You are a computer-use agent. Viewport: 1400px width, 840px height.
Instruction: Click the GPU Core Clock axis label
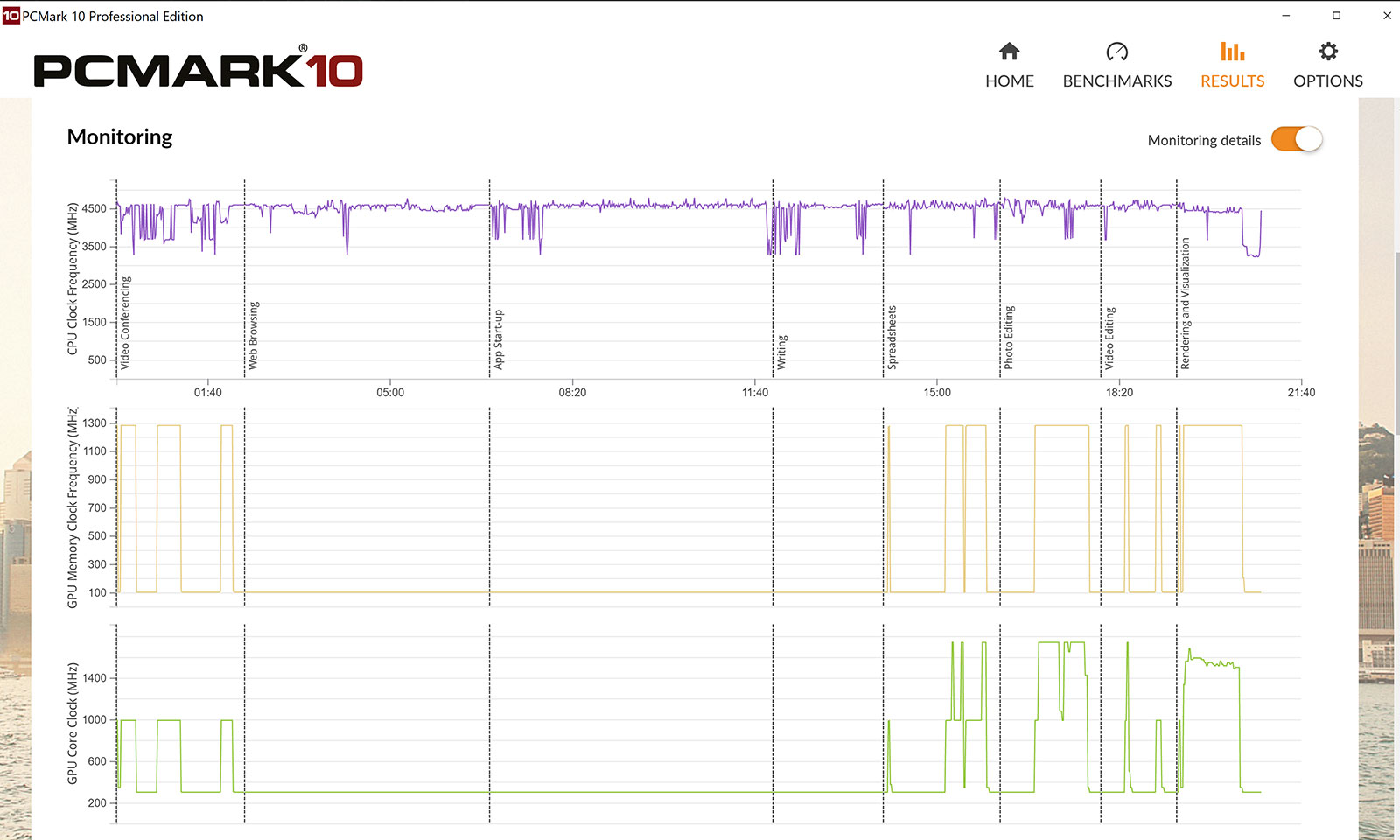point(73,724)
